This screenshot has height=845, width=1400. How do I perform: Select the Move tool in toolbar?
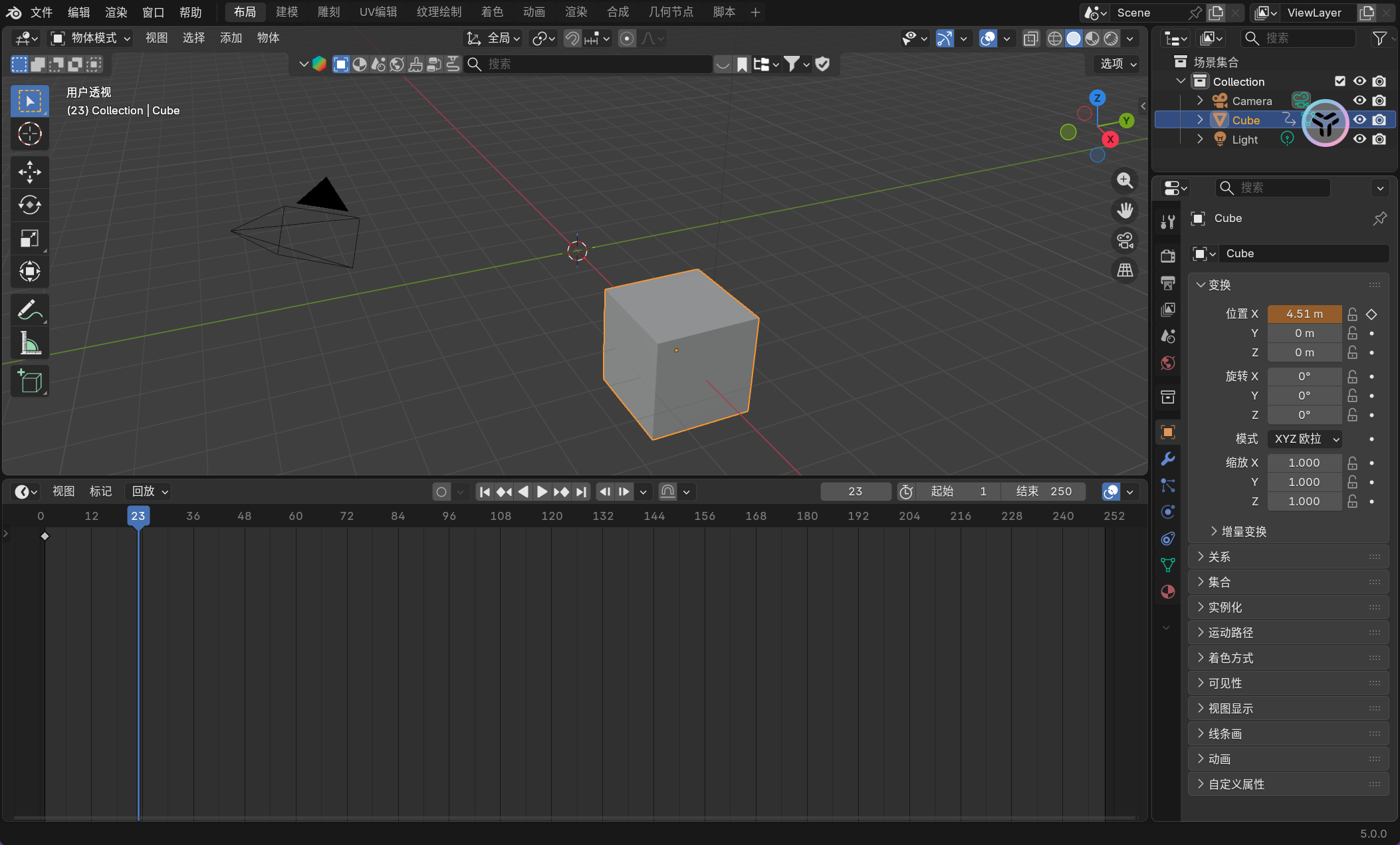pos(29,172)
